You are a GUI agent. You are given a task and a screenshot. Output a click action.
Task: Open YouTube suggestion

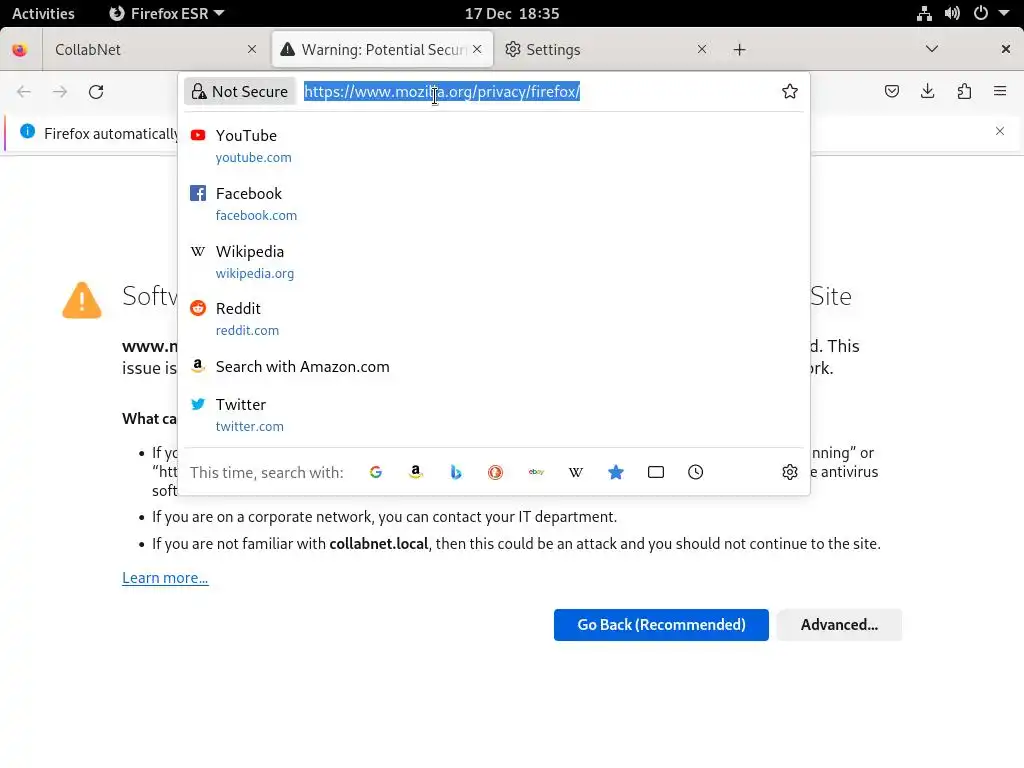click(494, 146)
